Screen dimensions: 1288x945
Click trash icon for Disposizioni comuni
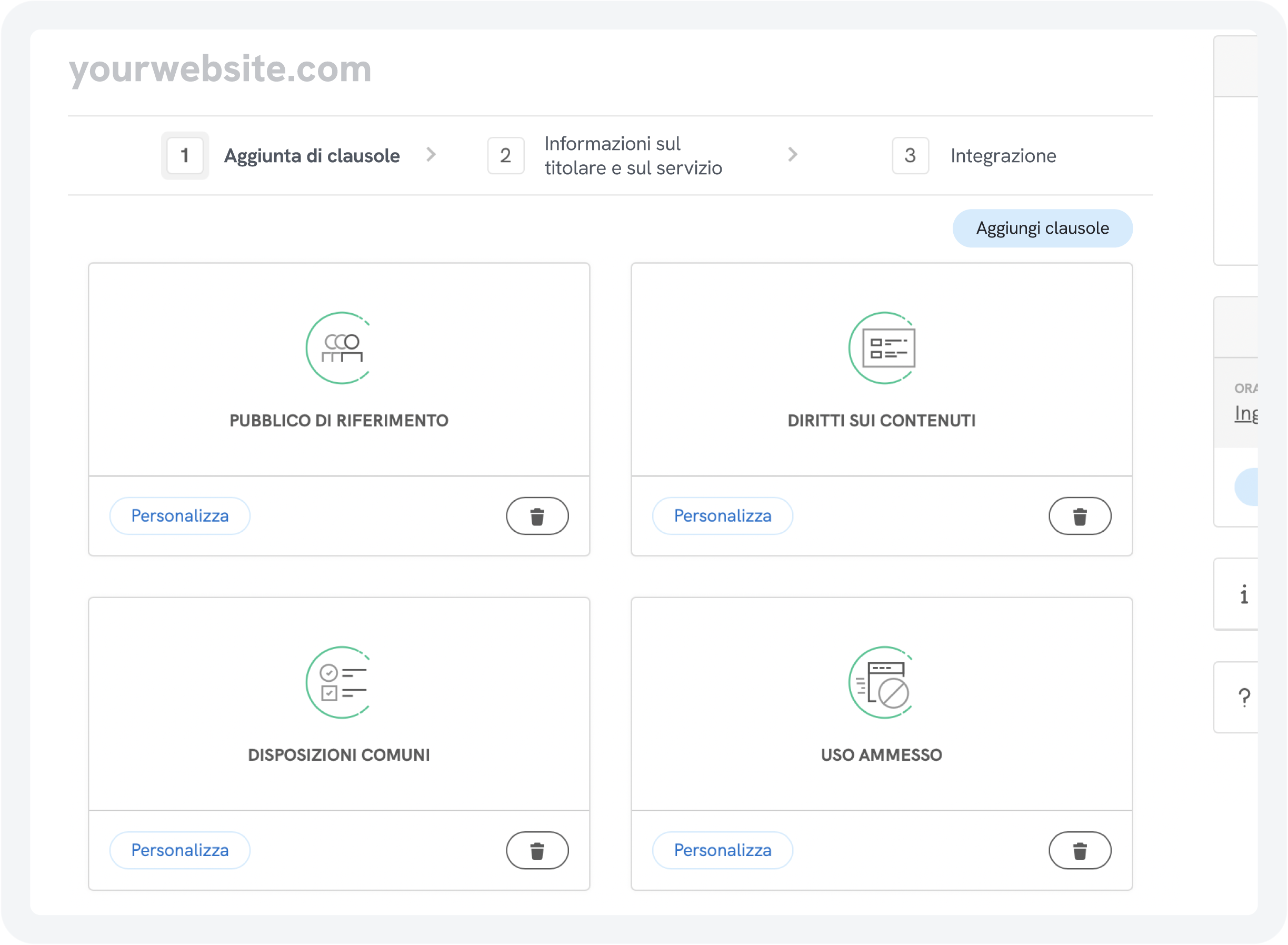[x=536, y=850]
